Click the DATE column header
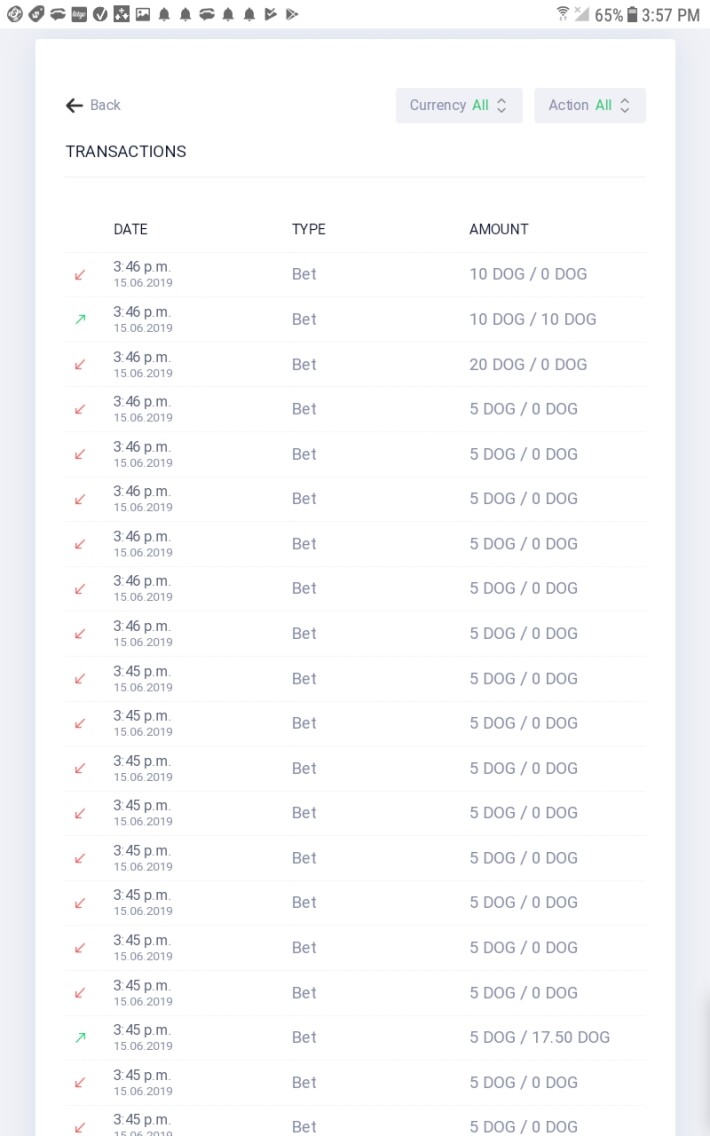The width and height of the screenshot is (710, 1136). (x=130, y=230)
